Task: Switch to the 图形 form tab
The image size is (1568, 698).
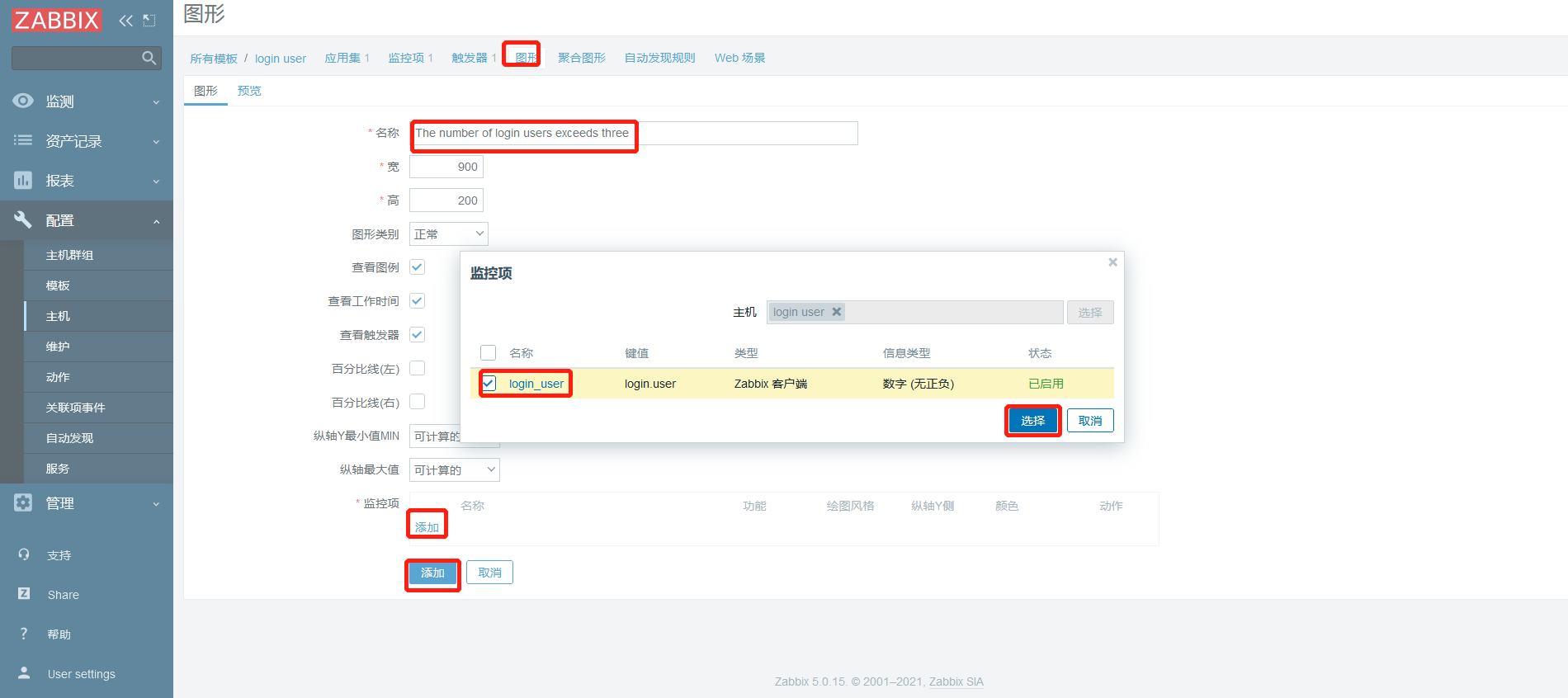Action: [x=205, y=91]
